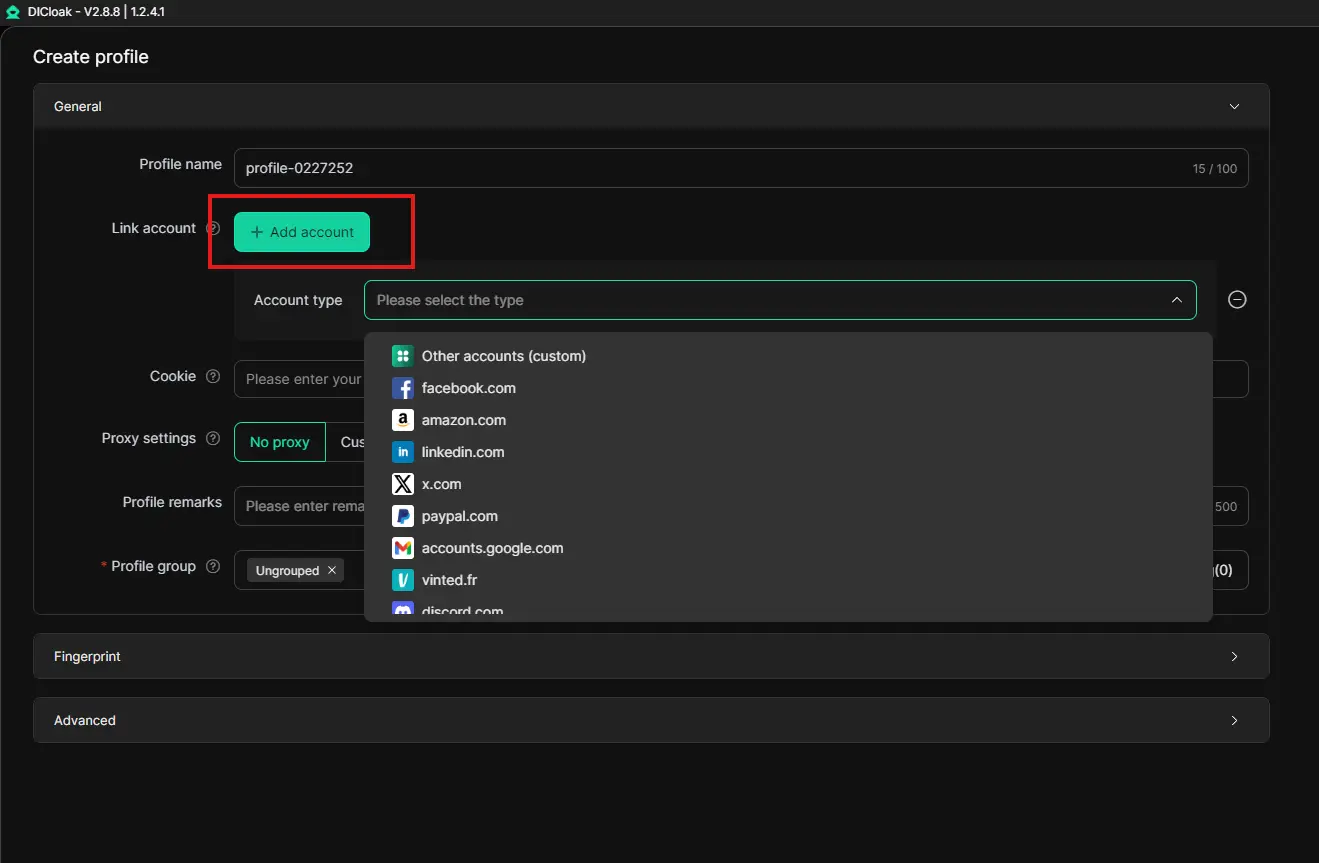This screenshot has height=863, width=1319.
Task: Click the Proxy settings help icon
Action: point(213,439)
